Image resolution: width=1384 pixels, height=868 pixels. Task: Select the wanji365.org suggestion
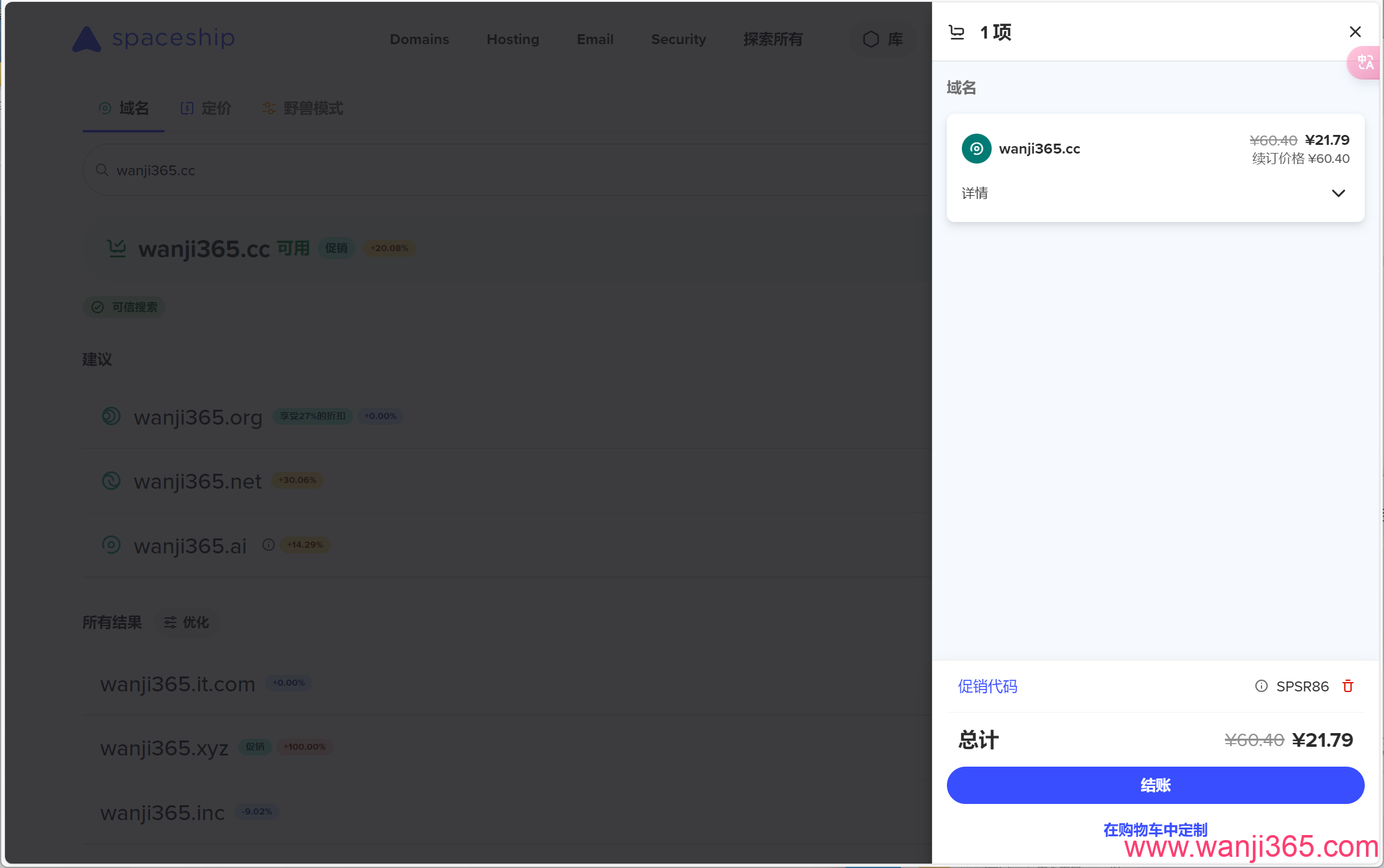(198, 417)
